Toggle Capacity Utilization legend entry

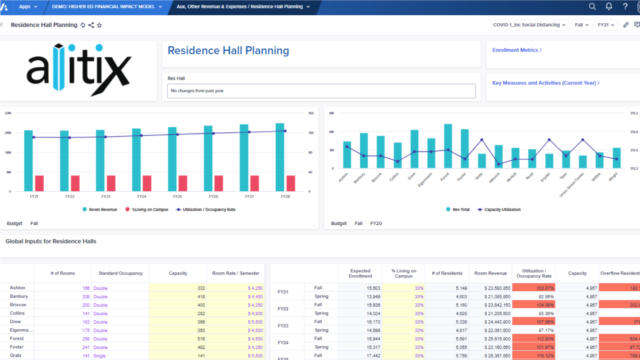pos(499,209)
